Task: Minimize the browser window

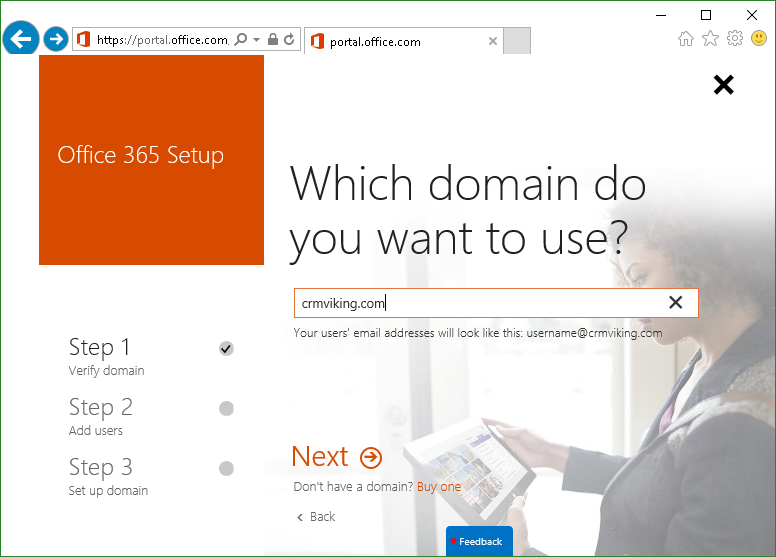Action: point(661,15)
